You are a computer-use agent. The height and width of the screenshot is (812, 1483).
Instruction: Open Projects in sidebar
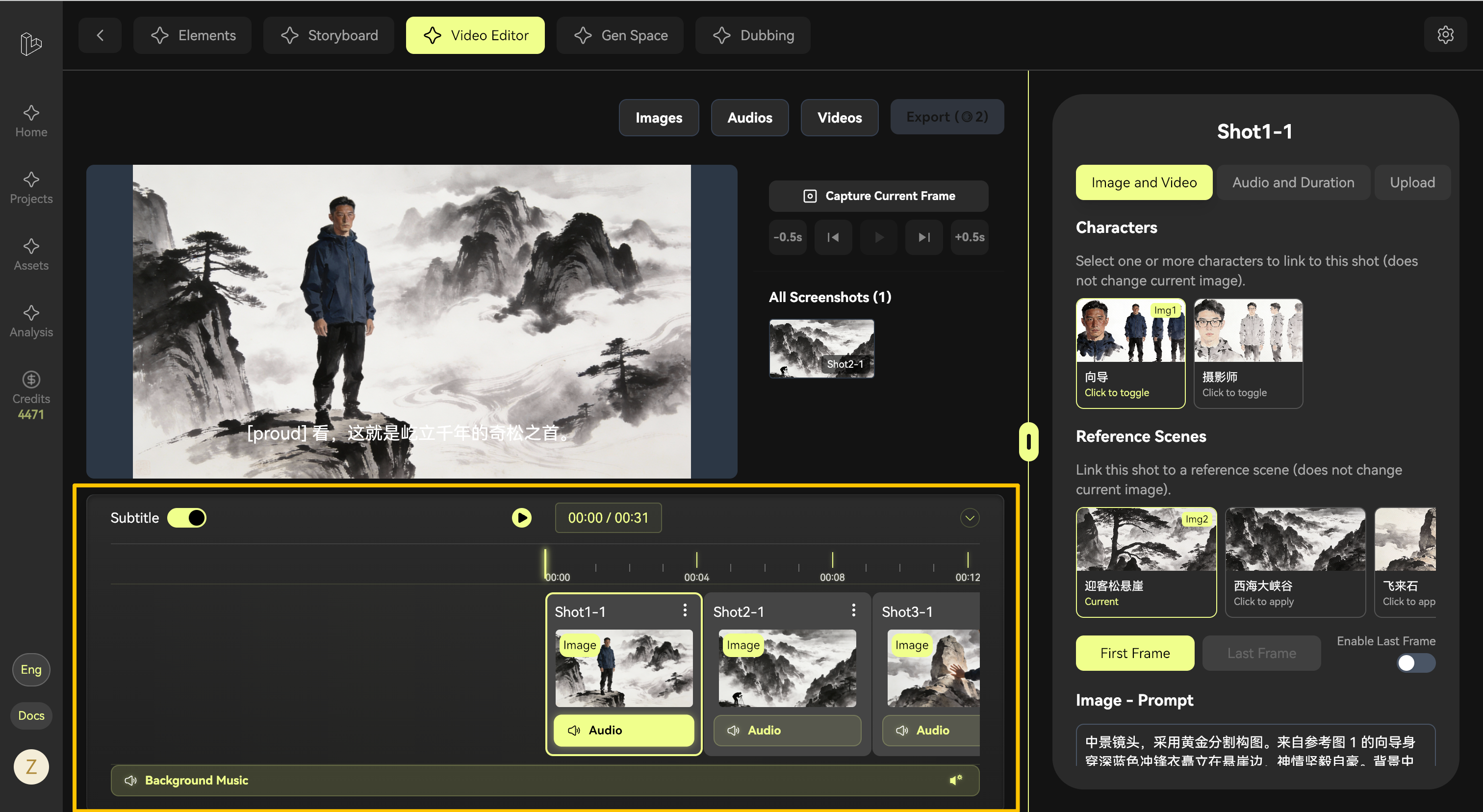(31, 188)
